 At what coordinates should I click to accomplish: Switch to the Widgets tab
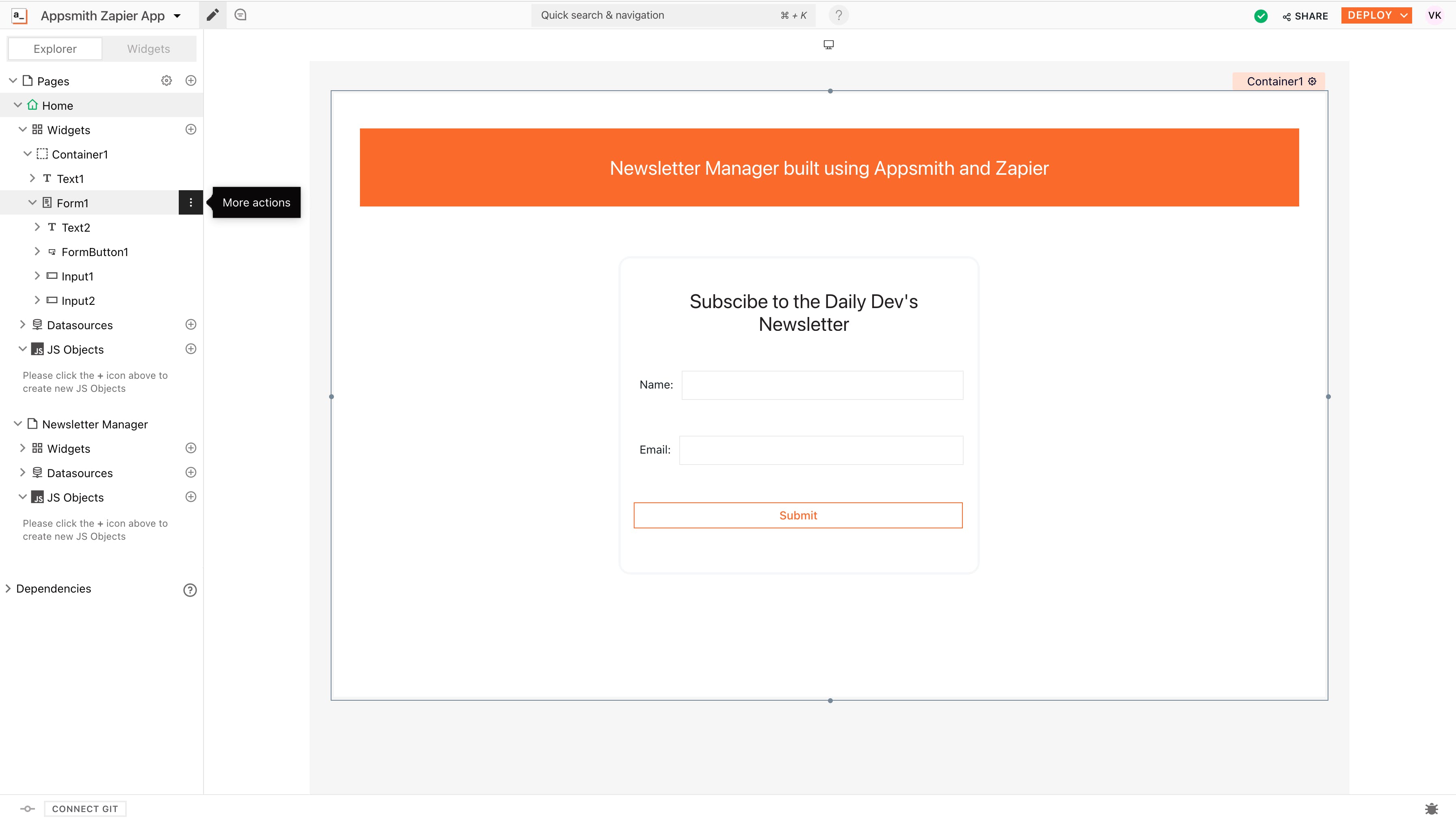(148, 49)
